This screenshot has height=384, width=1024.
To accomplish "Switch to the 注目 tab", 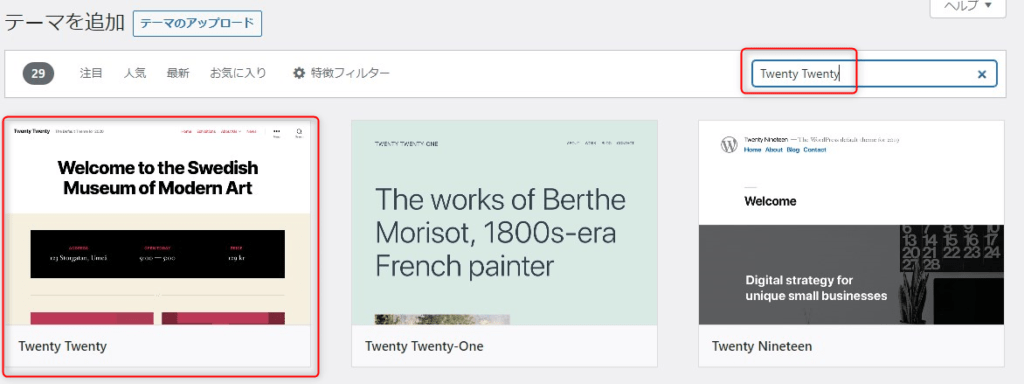I will [91, 73].
